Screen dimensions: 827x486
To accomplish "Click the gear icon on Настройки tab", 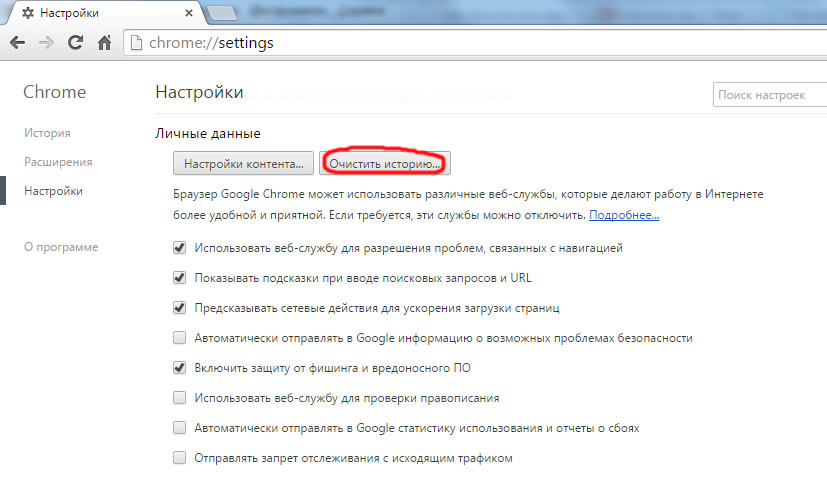I will (28, 13).
